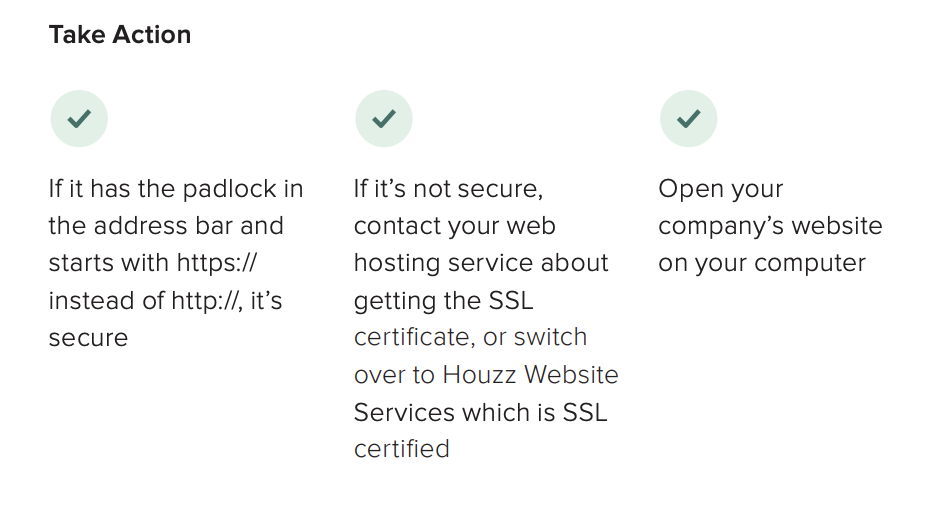Click the checkmark above "Open your company's website"
The image size is (948, 514).
688,119
